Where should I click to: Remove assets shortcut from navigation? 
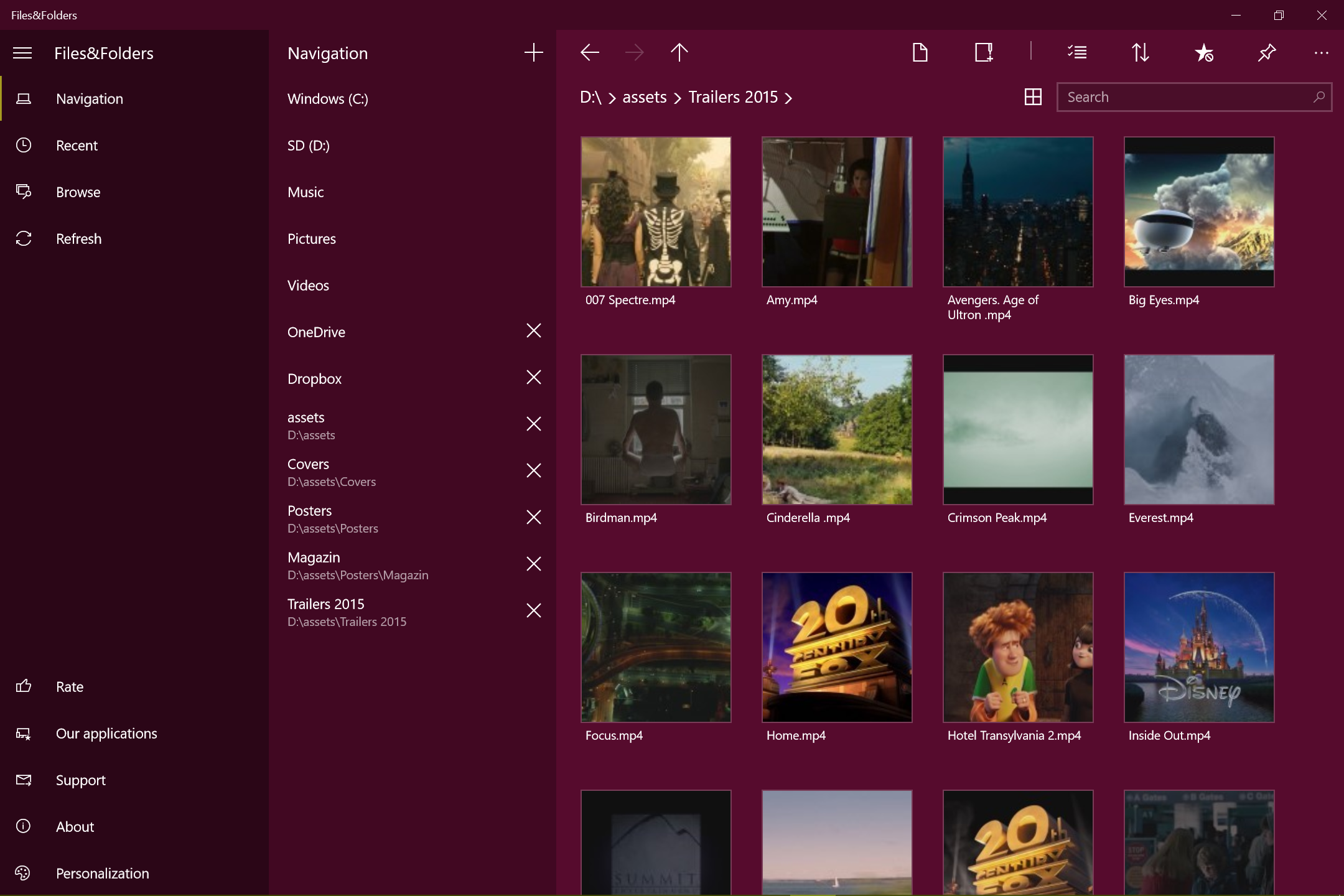534,424
